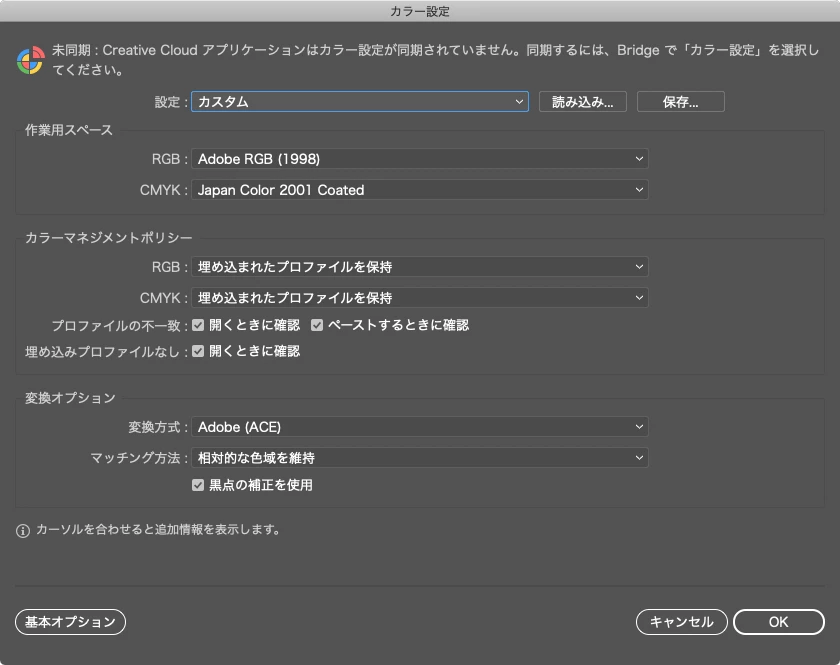
Task: Open color management policy CMYK dropdown
Action: coord(419,297)
